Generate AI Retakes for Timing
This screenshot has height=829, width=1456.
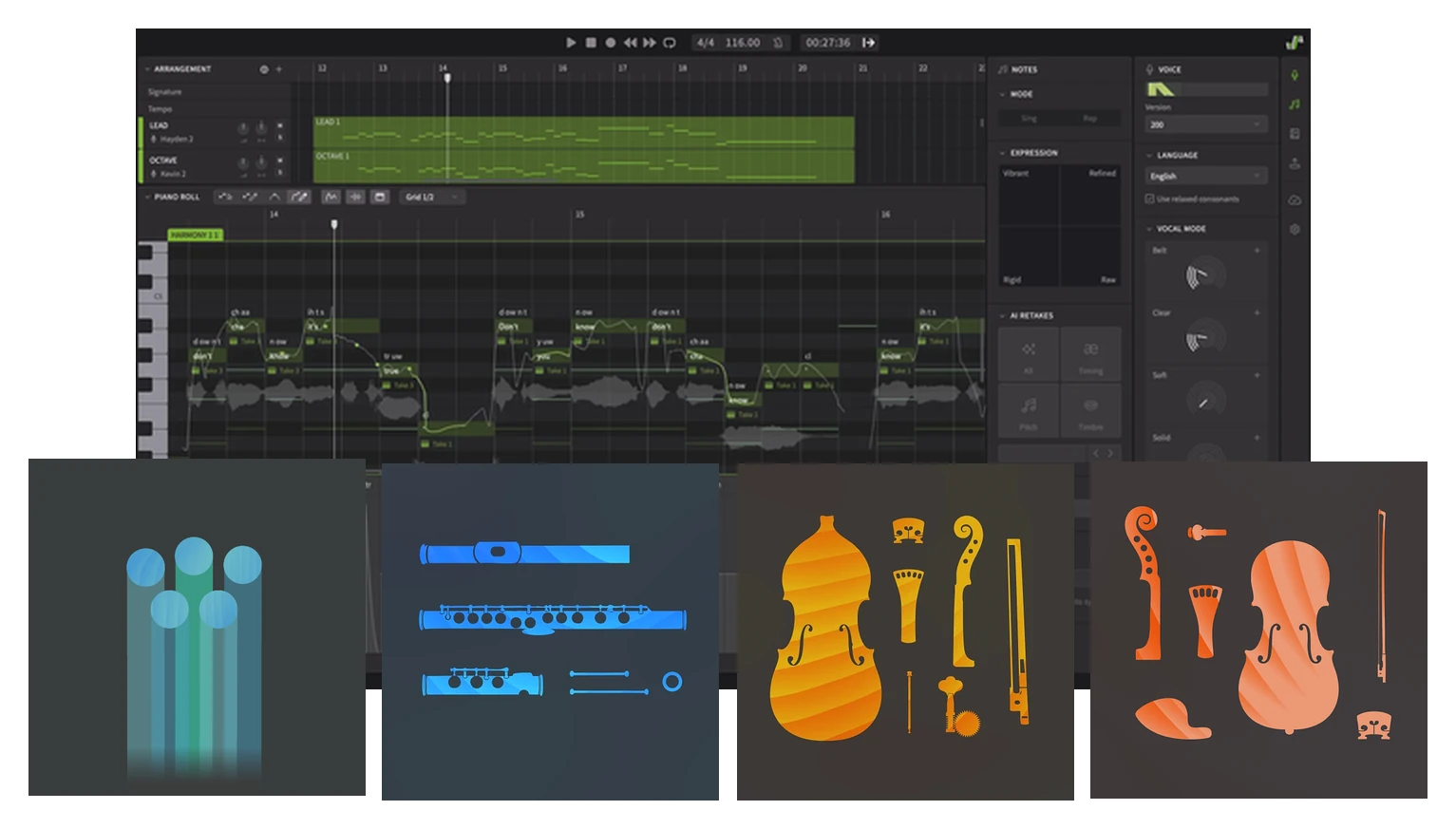pos(1090,354)
